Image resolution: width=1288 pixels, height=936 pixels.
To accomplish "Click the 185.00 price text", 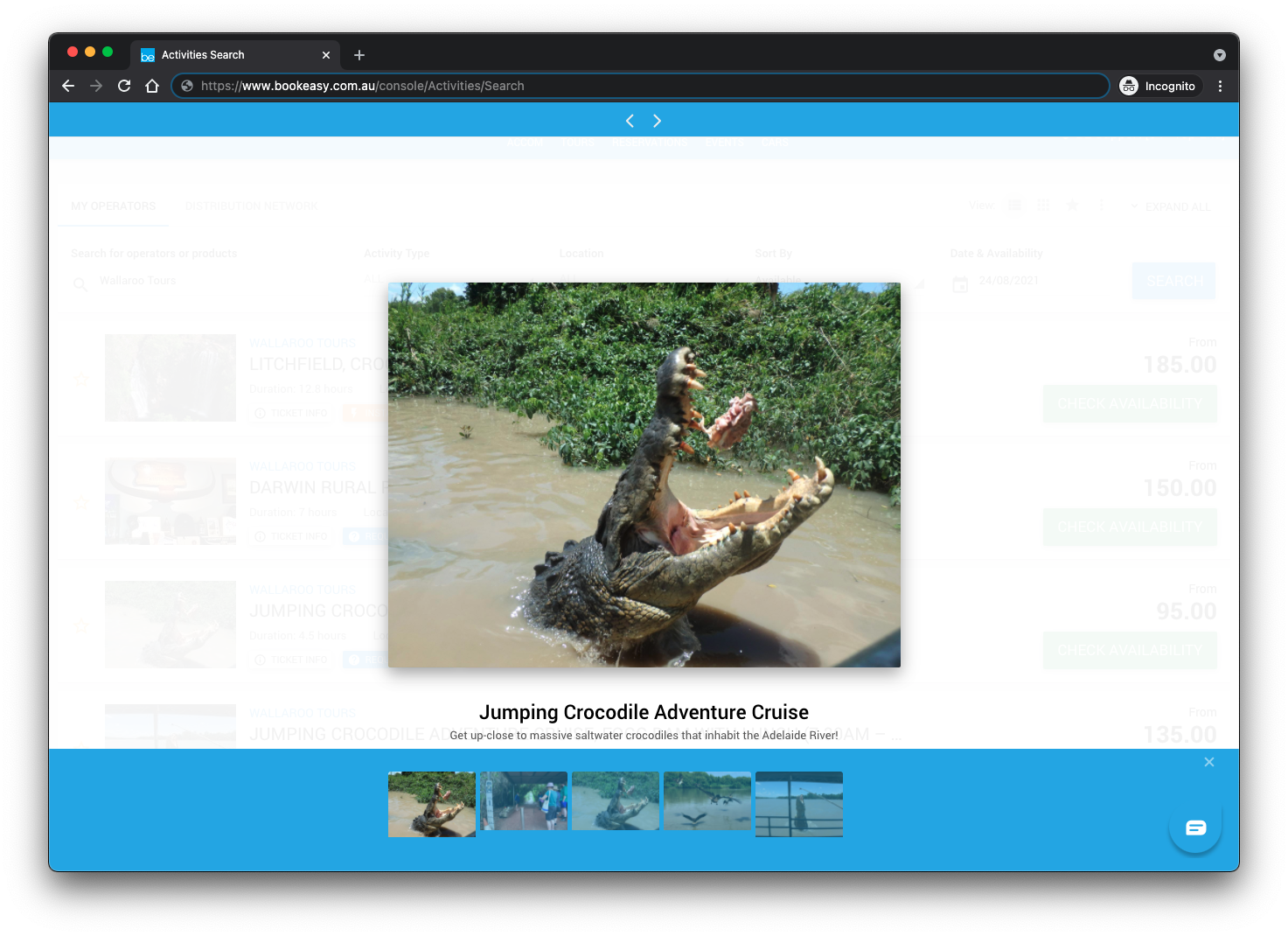I will click(1180, 365).
